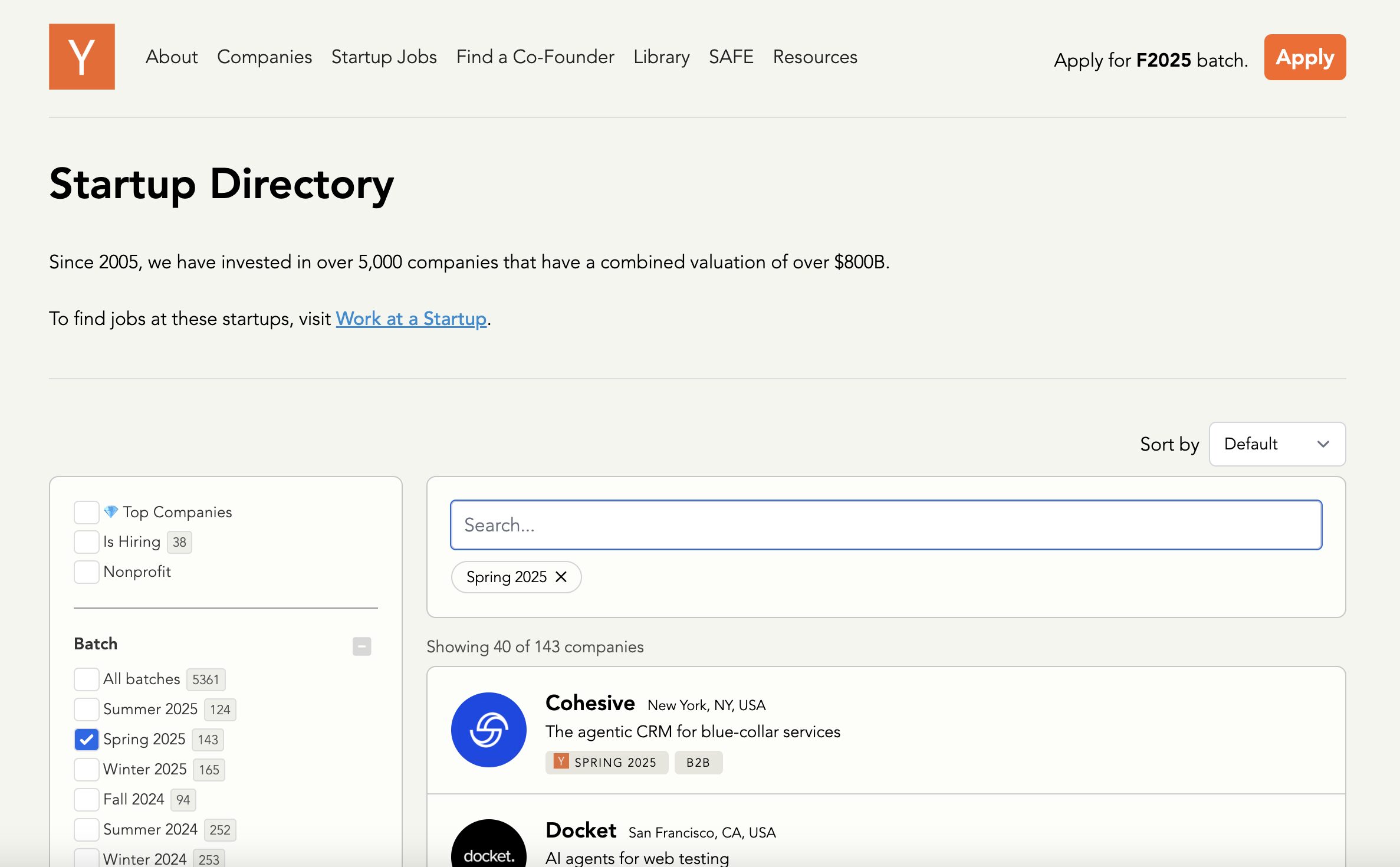Check the Nonprofit filter
The image size is (1400, 867).
(86, 572)
